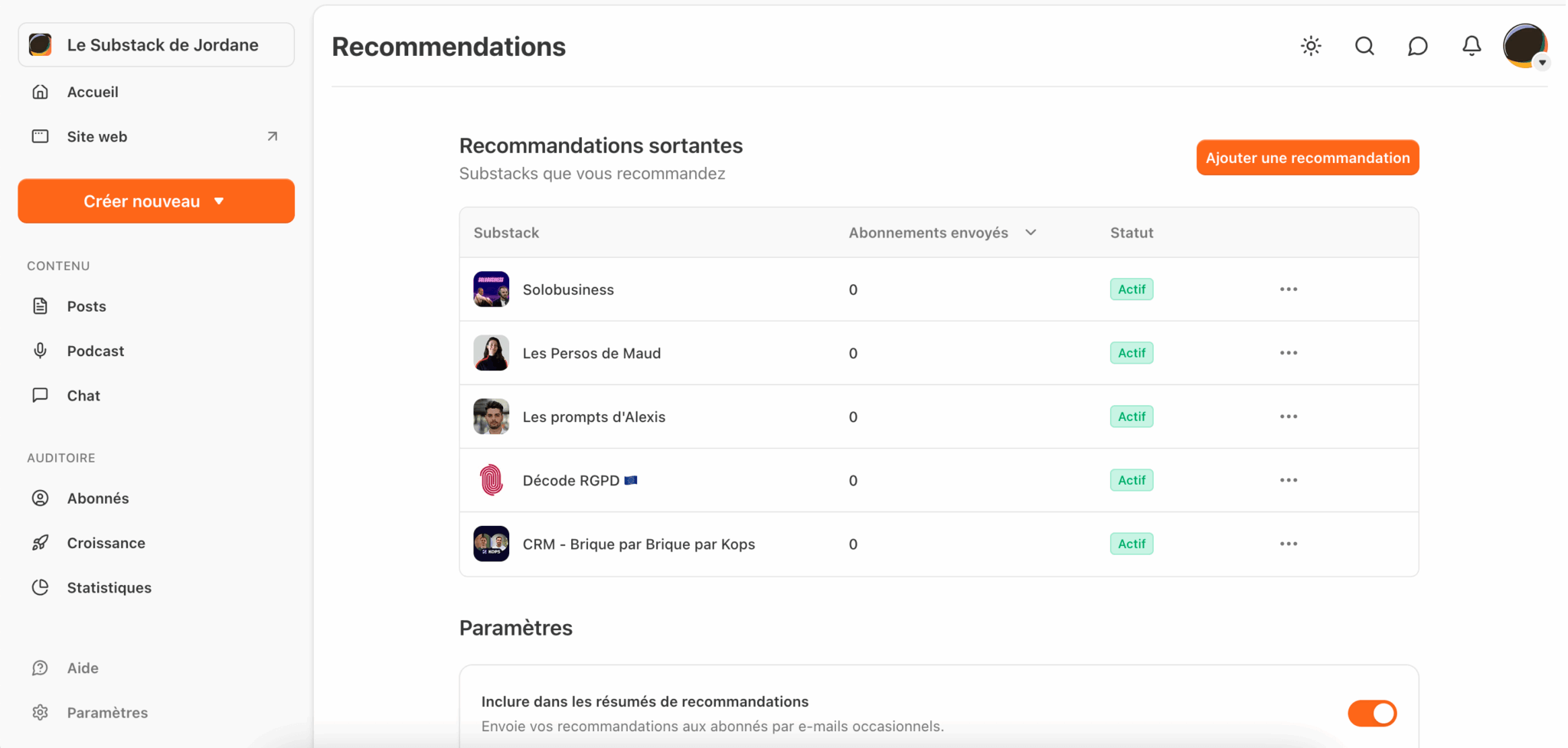Switch the light/dark theme sun icon
This screenshot has height=748, width=1568.
pyautogui.click(x=1311, y=46)
